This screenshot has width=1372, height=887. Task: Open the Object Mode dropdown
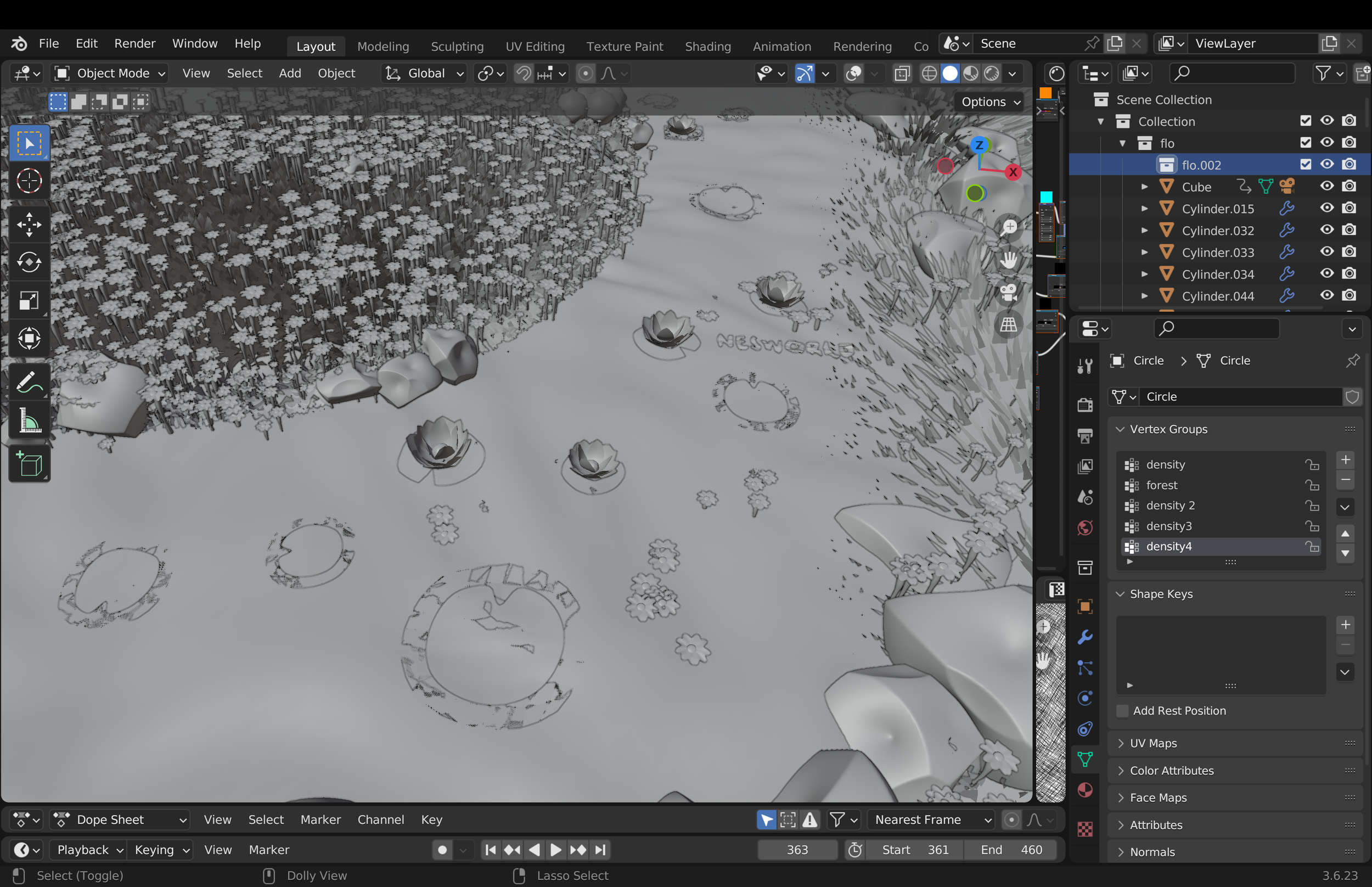[109, 73]
